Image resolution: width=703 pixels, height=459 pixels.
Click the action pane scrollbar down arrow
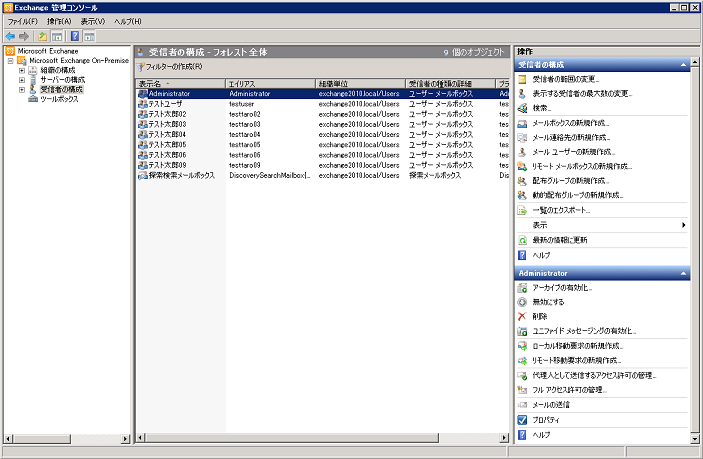coord(695,439)
